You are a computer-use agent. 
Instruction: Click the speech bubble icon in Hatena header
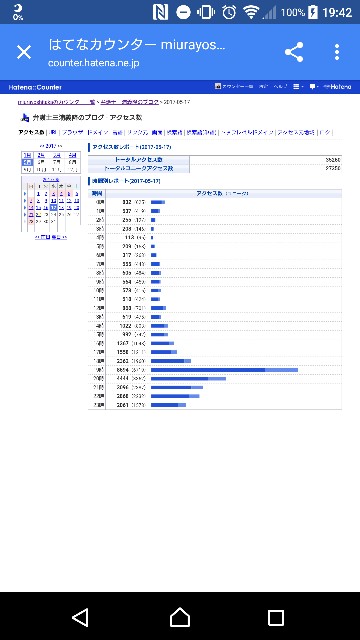[x=313, y=87]
